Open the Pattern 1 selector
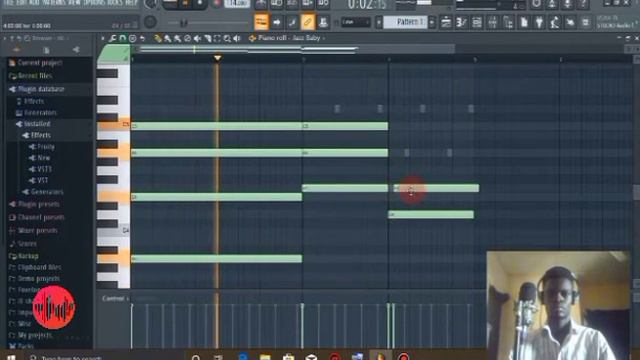Image resolution: width=640 pixels, height=360 pixels. click(x=406, y=22)
